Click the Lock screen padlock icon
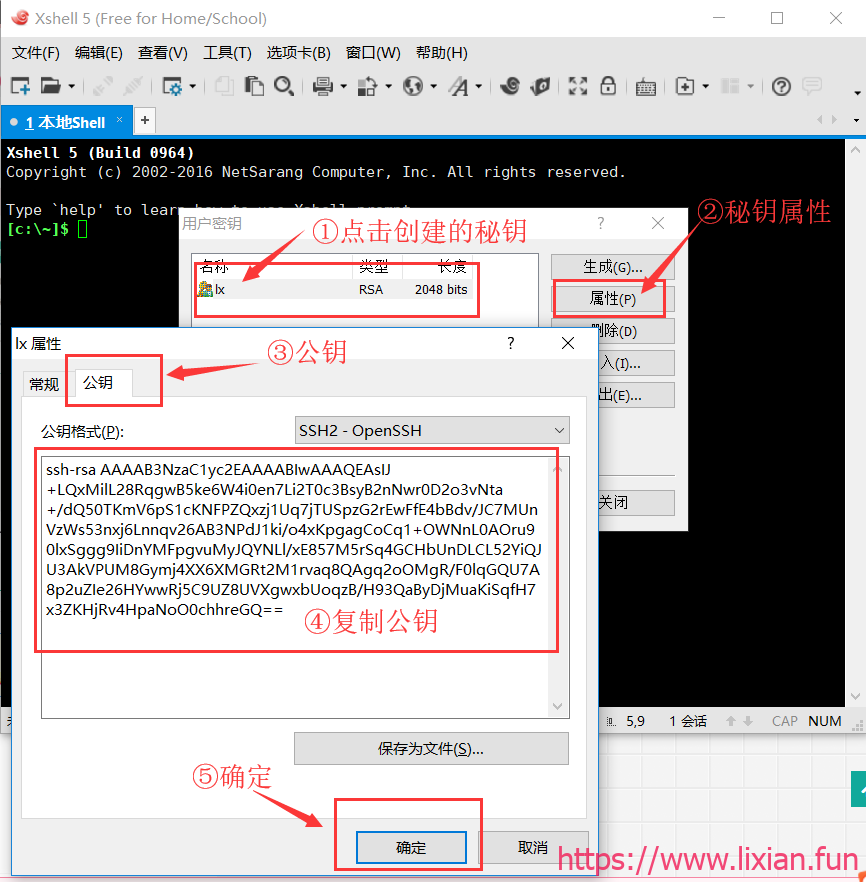The image size is (866, 882). pos(608,86)
